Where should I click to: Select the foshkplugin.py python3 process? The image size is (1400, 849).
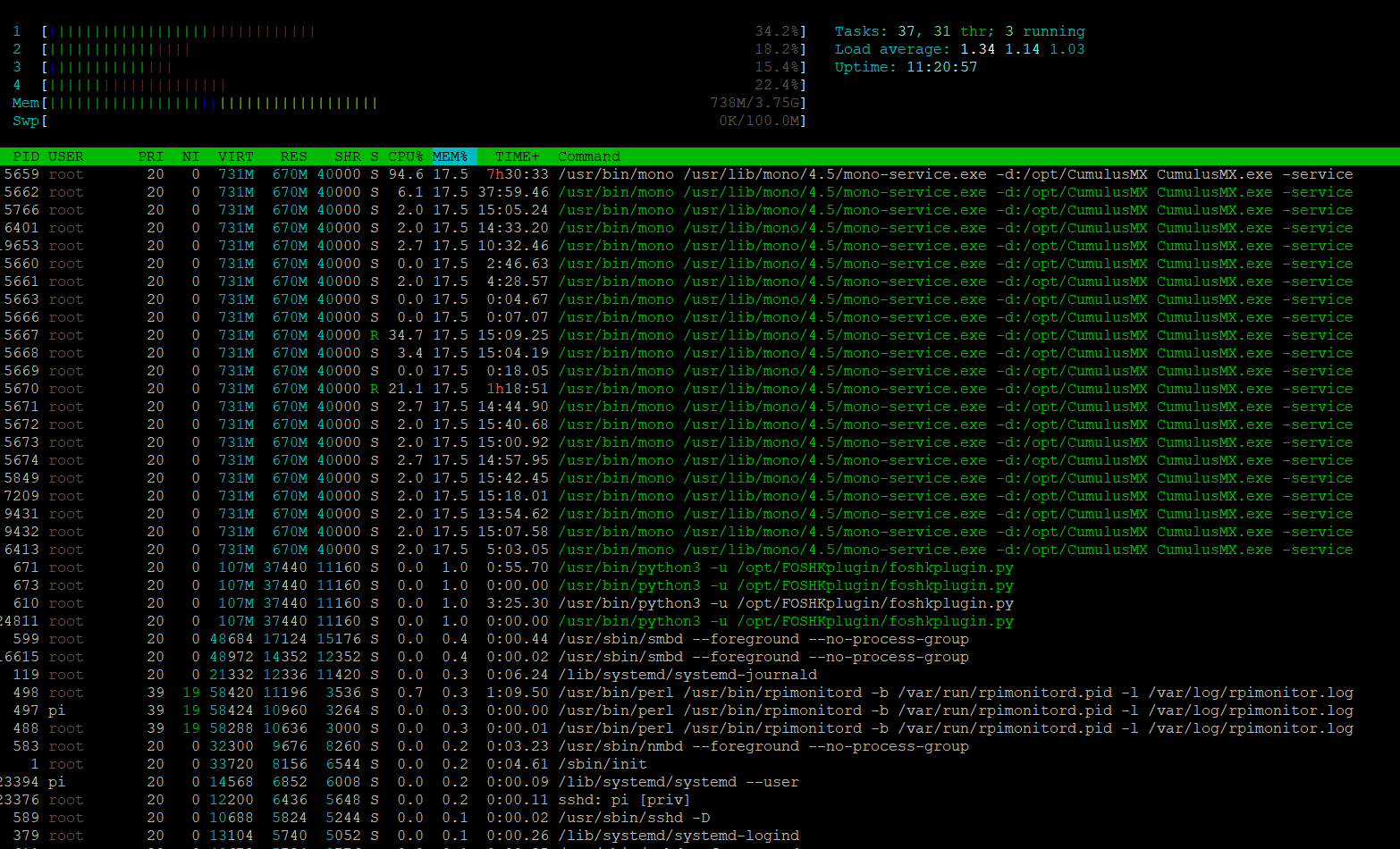(358, 567)
